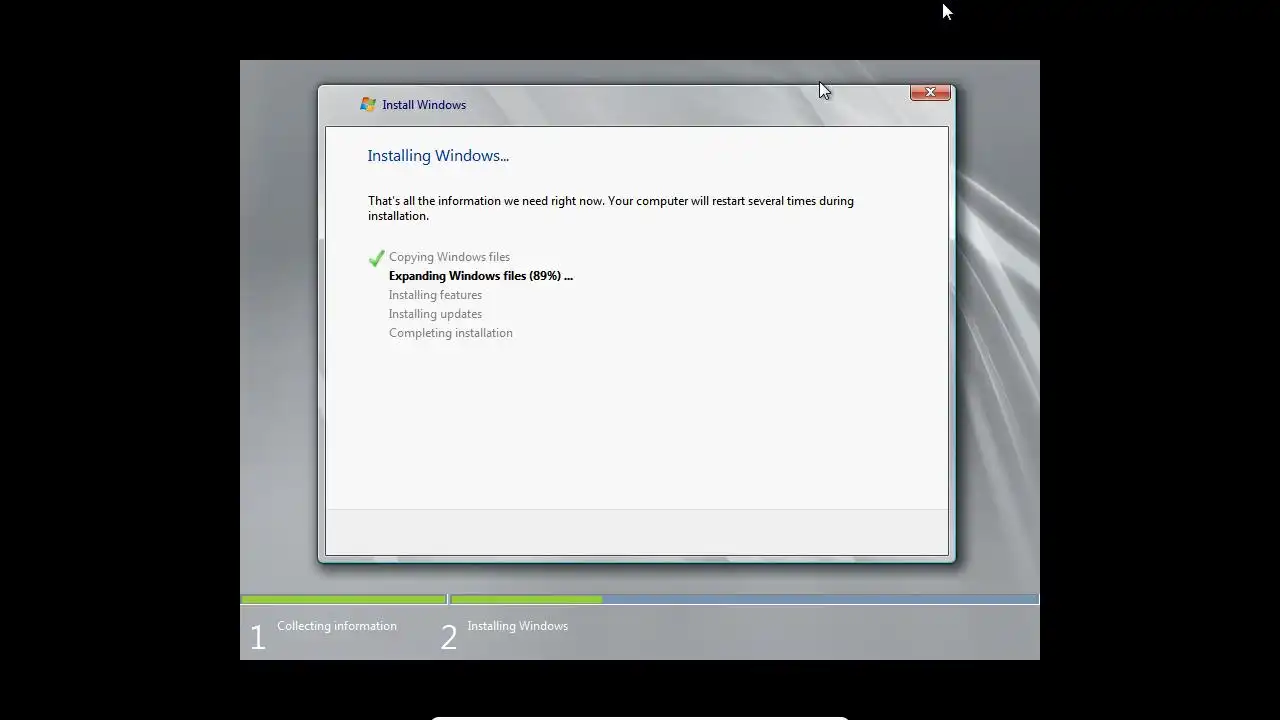Close the Install Windows dialog
This screenshot has width=1280, height=720.
pos(930,93)
